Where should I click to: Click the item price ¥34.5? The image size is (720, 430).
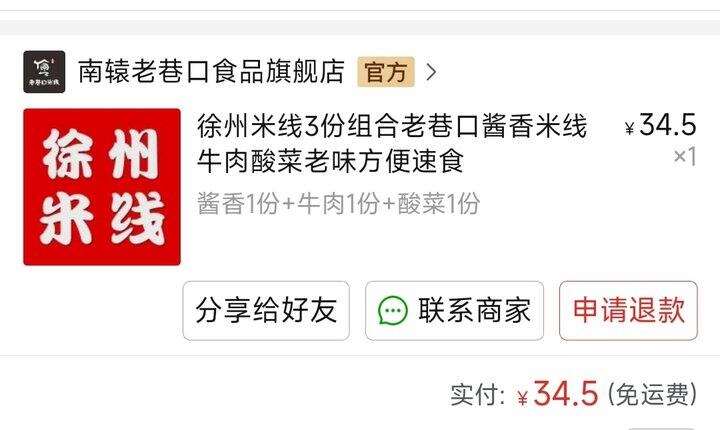point(661,125)
